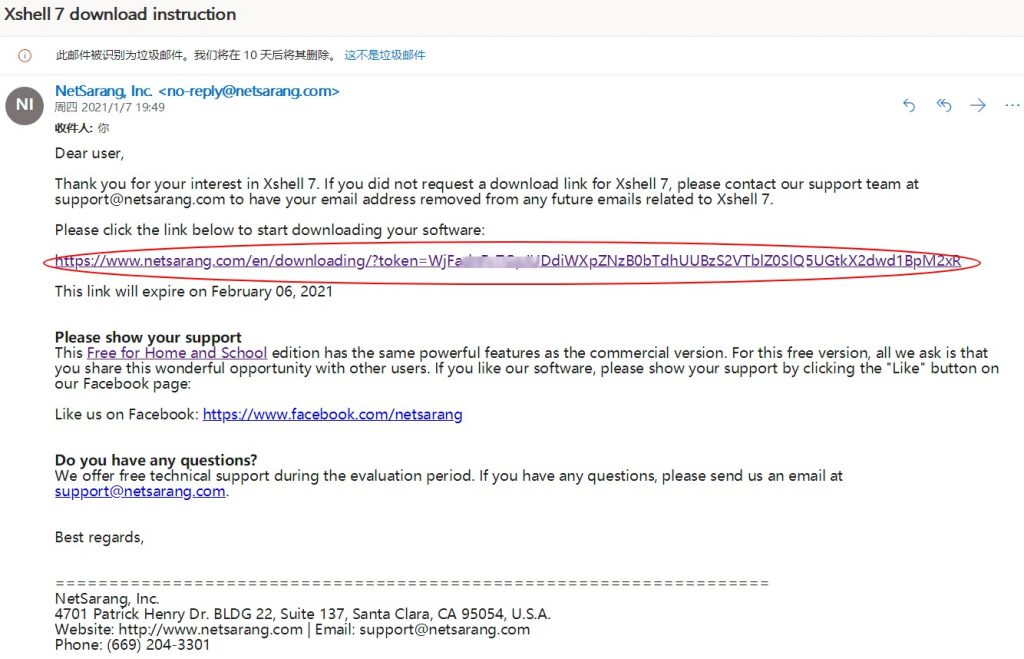Click the forward arrow icon

(x=978, y=105)
